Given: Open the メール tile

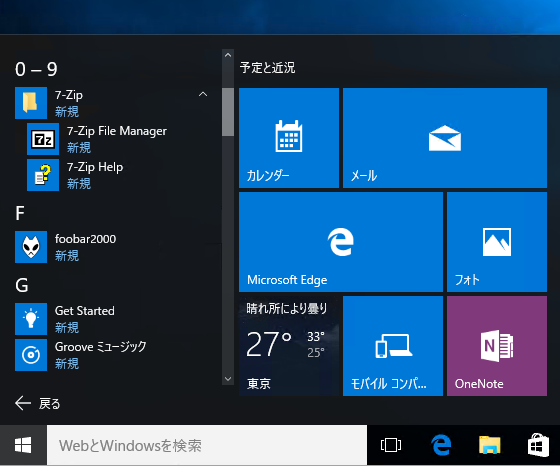Looking at the screenshot, I should coord(445,138).
